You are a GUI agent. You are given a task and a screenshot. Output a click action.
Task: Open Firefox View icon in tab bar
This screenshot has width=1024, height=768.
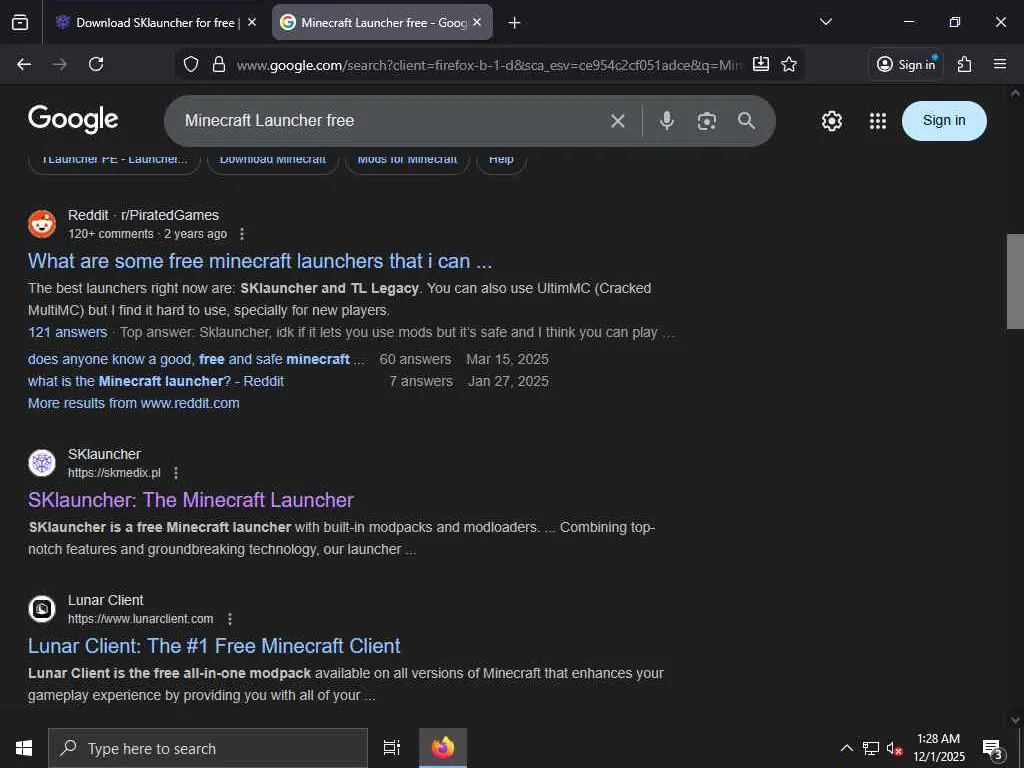pyautogui.click(x=20, y=22)
